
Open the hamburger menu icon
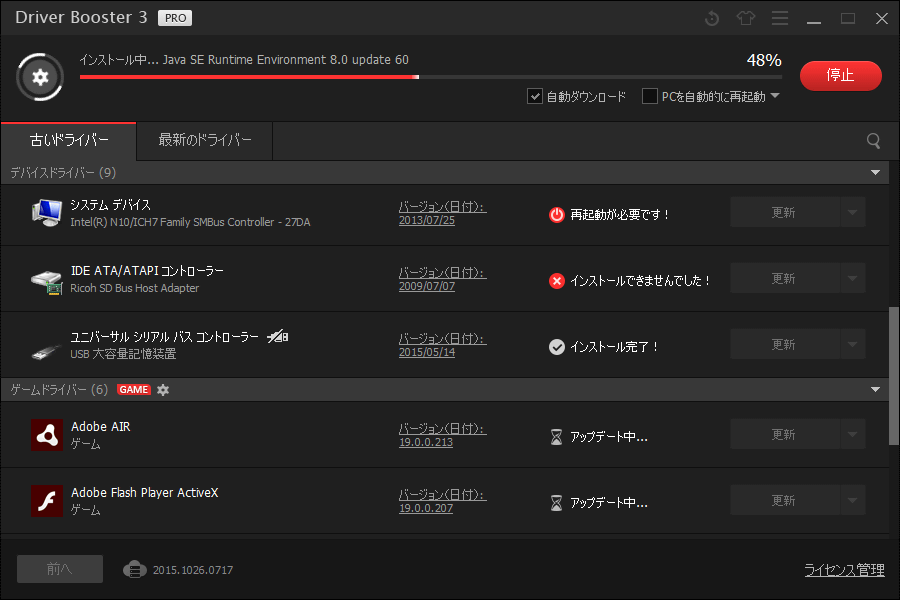tap(779, 18)
